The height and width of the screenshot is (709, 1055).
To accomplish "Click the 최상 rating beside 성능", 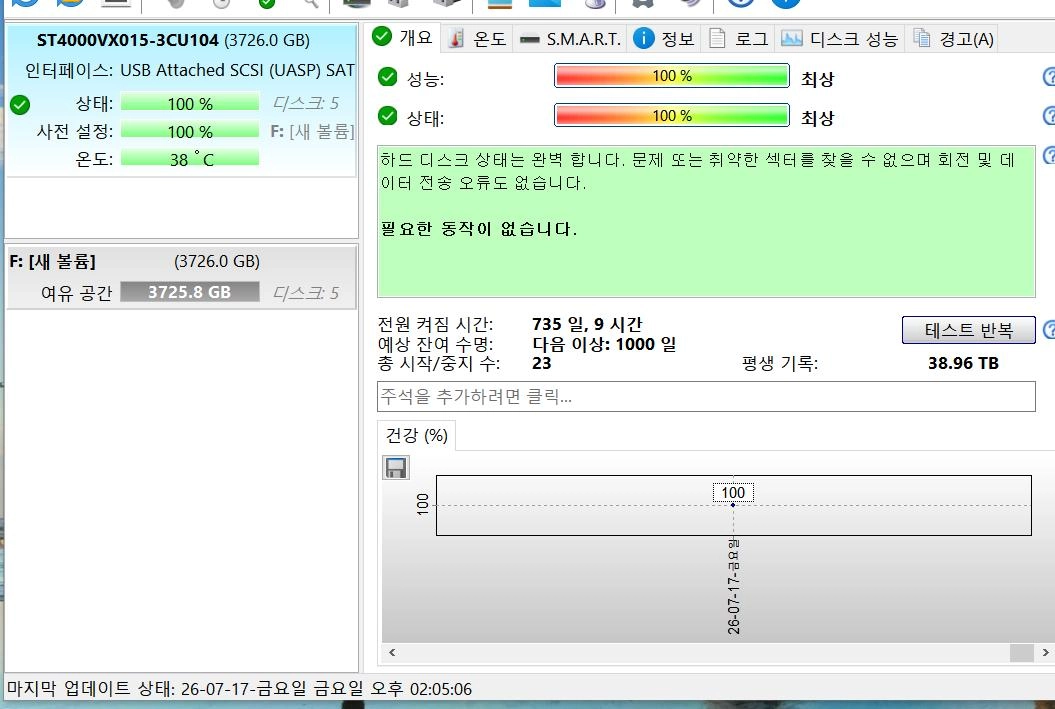I will pyautogui.click(x=817, y=79).
